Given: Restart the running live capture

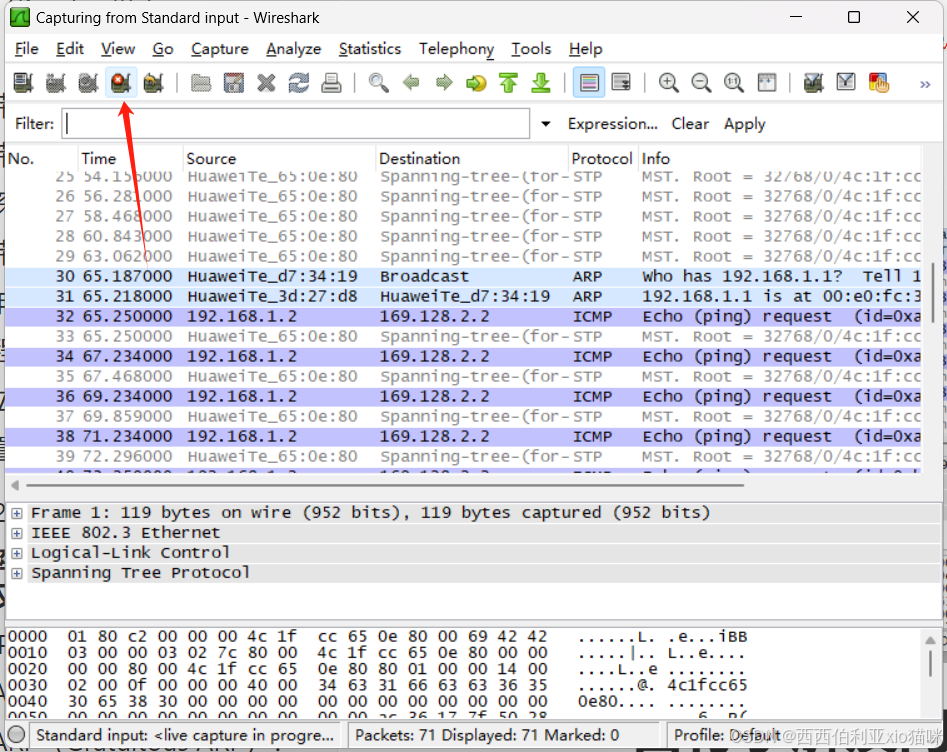Looking at the screenshot, I should [153, 82].
